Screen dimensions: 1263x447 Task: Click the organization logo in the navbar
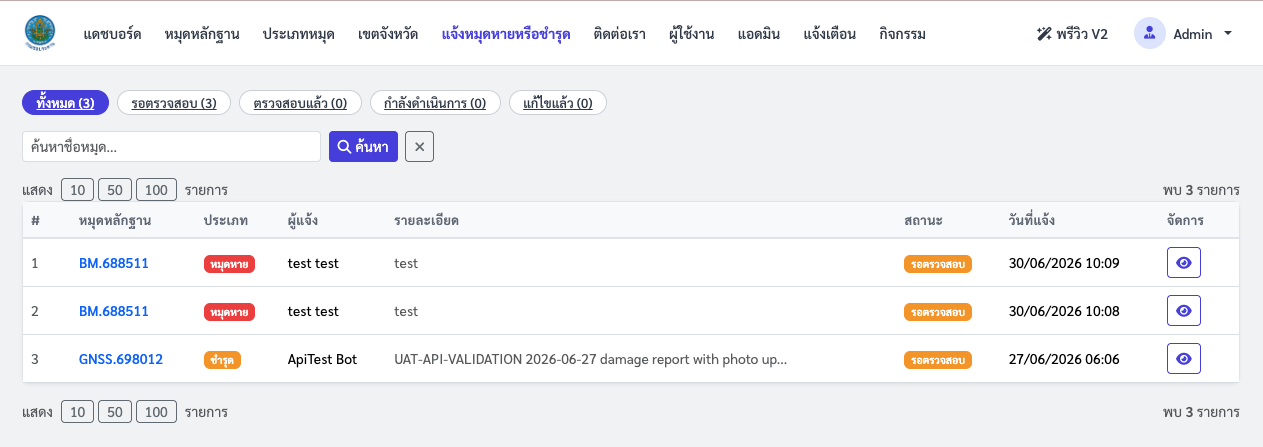click(41, 34)
